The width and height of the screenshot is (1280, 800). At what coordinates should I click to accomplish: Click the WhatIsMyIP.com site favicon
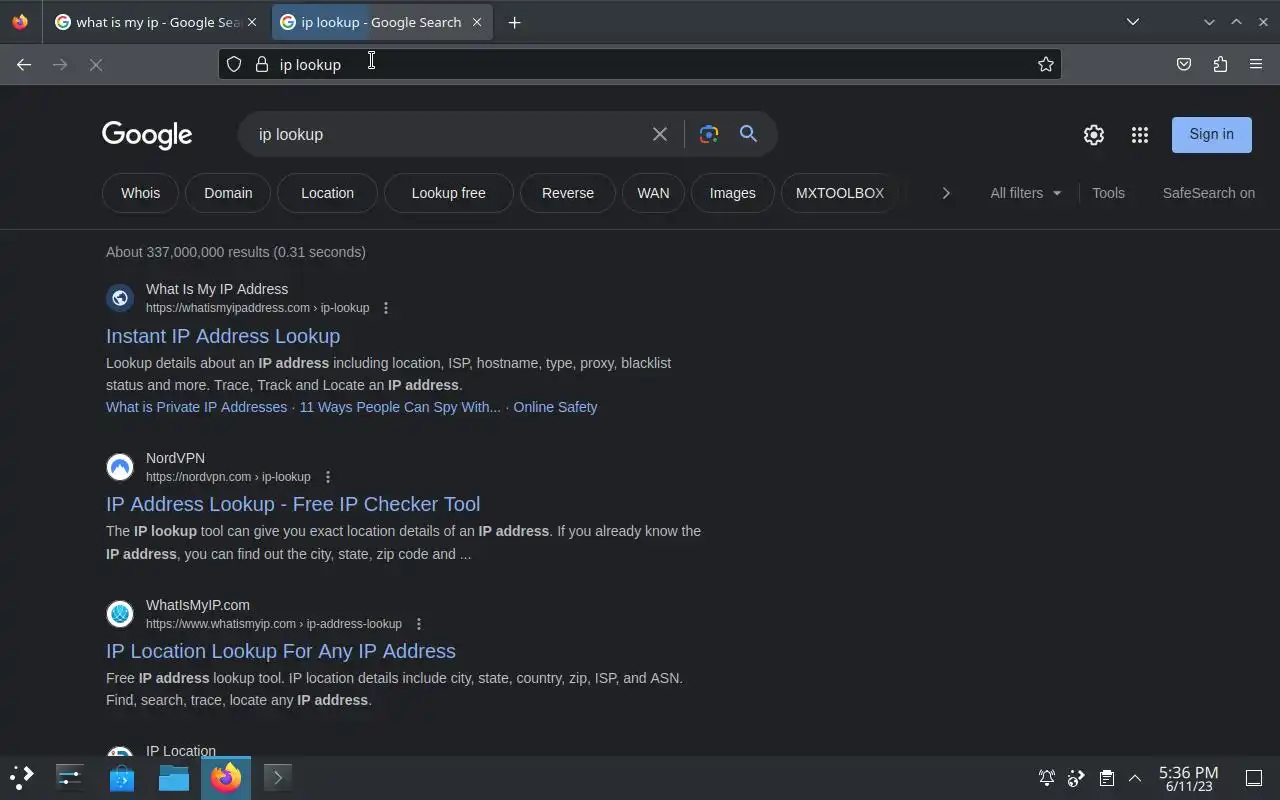point(120,614)
